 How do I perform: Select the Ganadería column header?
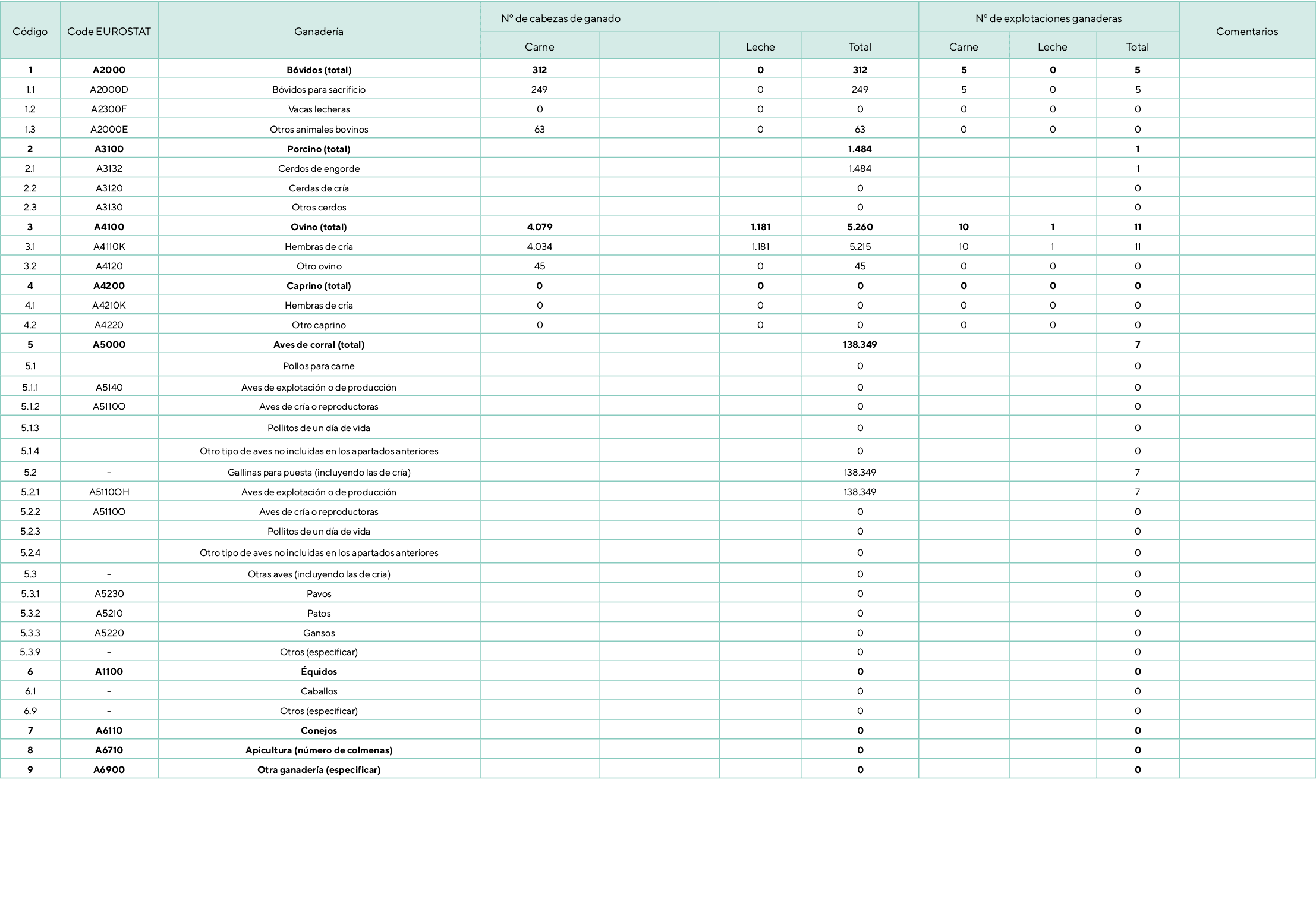pos(319,32)
